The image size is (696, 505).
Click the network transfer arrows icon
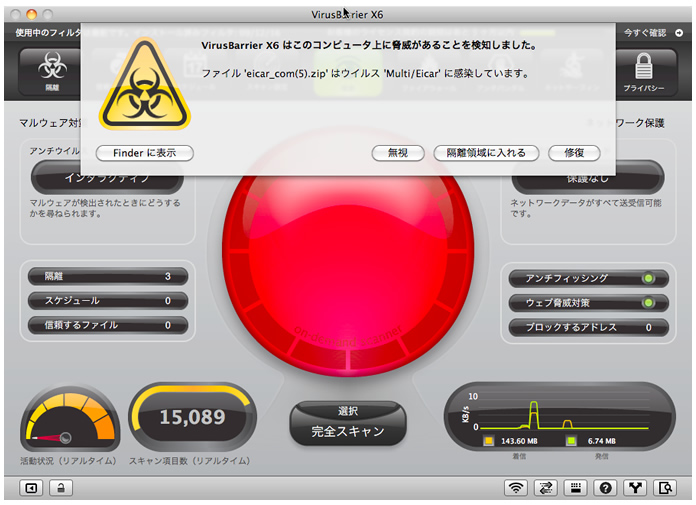[x=546, y=488]
